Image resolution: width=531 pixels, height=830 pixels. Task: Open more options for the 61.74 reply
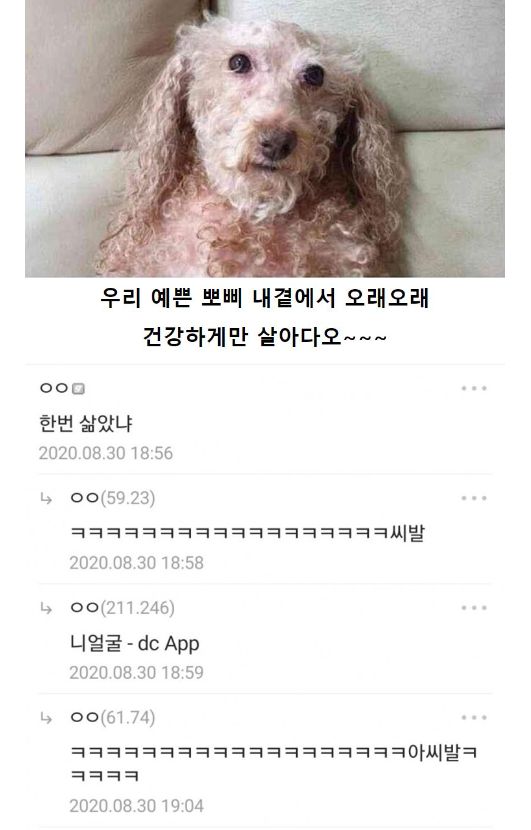(x=473, y=718)
